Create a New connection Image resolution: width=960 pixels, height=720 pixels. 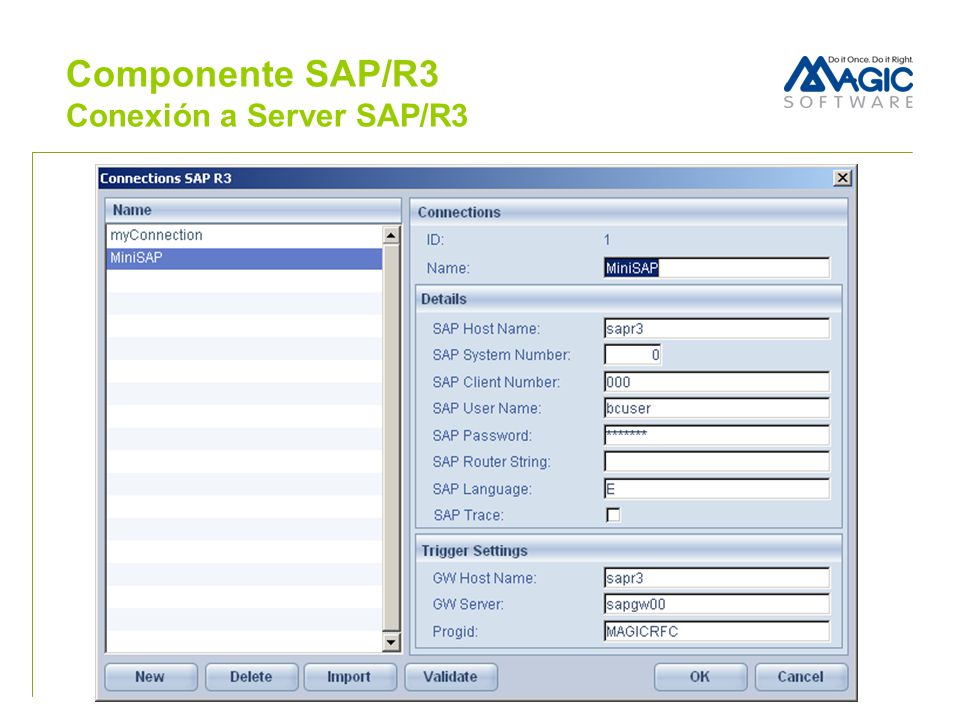click(x=151, y=677)
